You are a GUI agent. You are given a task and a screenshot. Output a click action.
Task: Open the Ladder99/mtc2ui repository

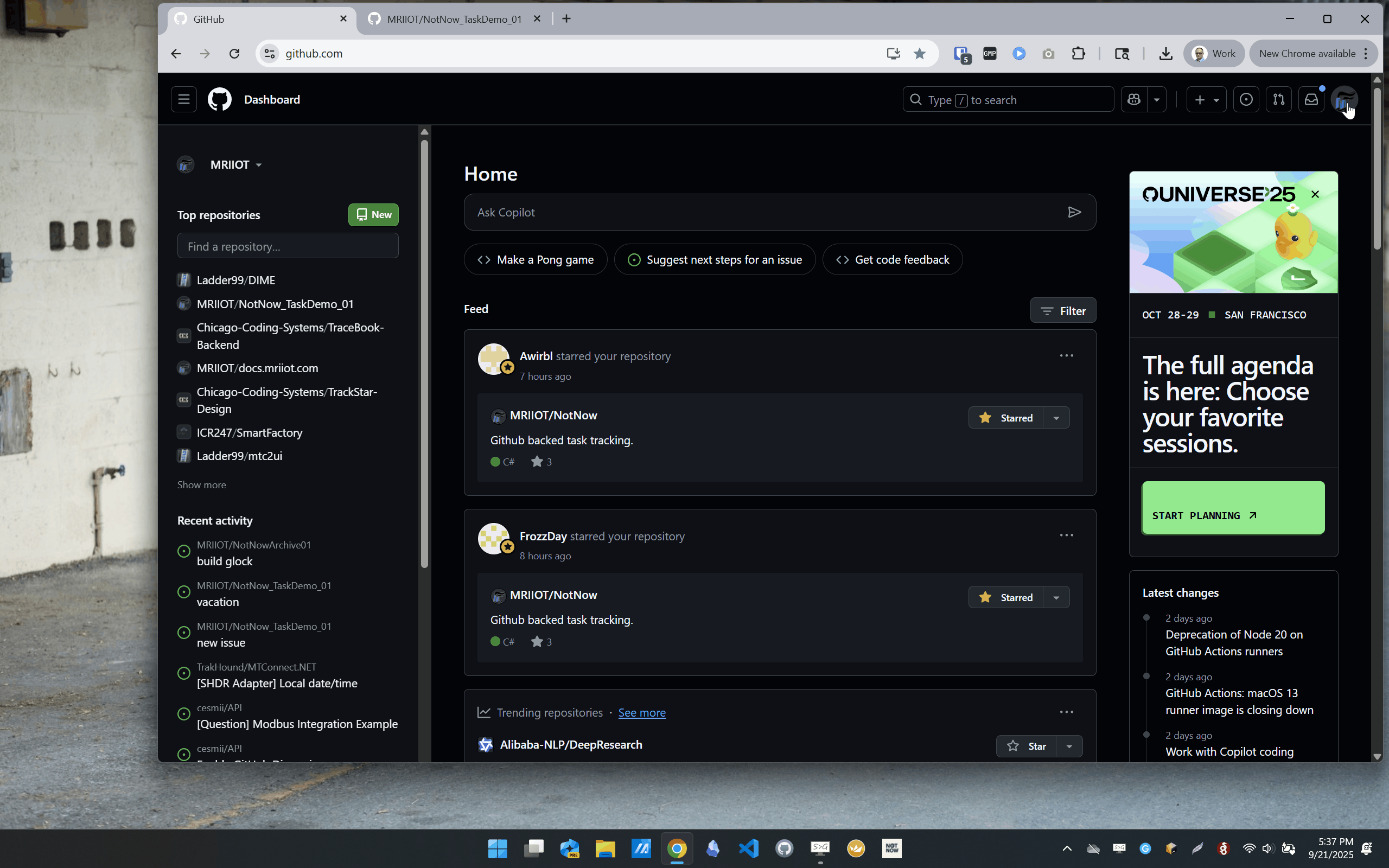tap(239, 456)
